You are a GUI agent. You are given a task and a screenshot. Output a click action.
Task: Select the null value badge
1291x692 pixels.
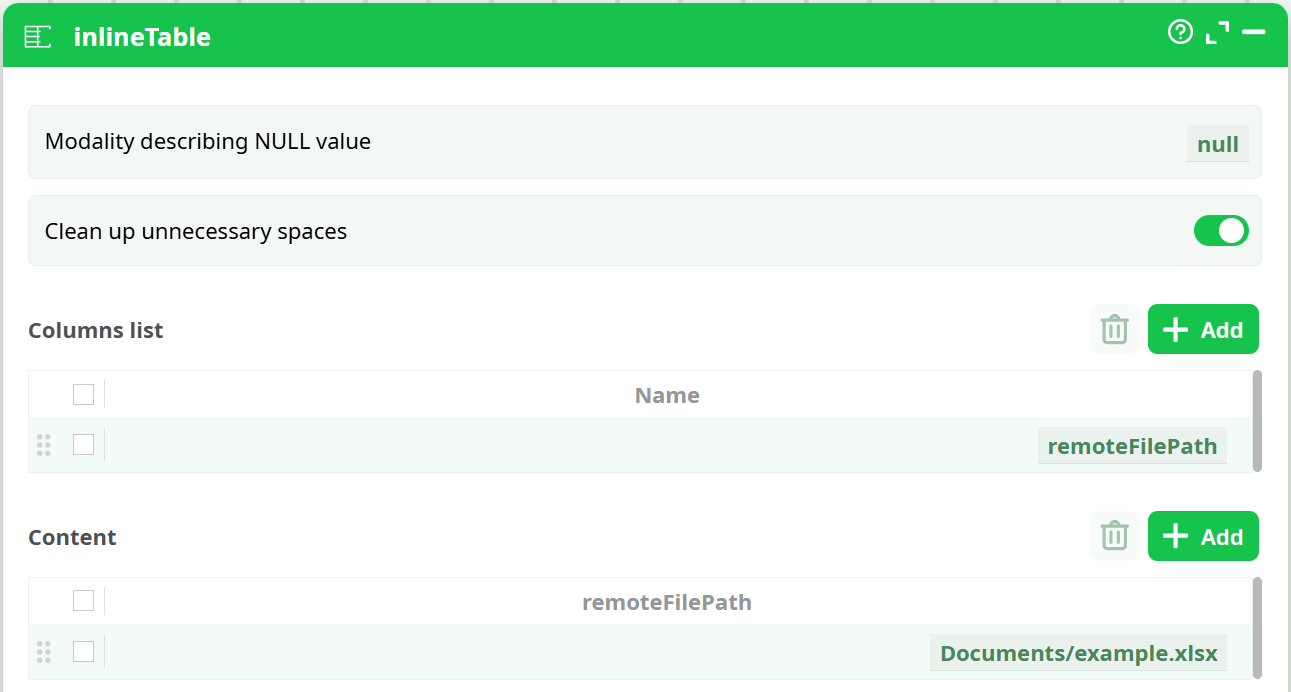(1217, 143)
